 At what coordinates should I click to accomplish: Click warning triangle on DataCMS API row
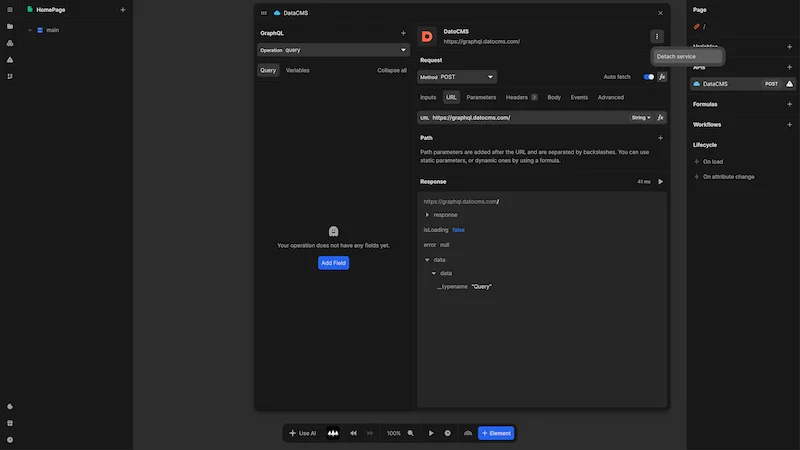coord(789,84)
